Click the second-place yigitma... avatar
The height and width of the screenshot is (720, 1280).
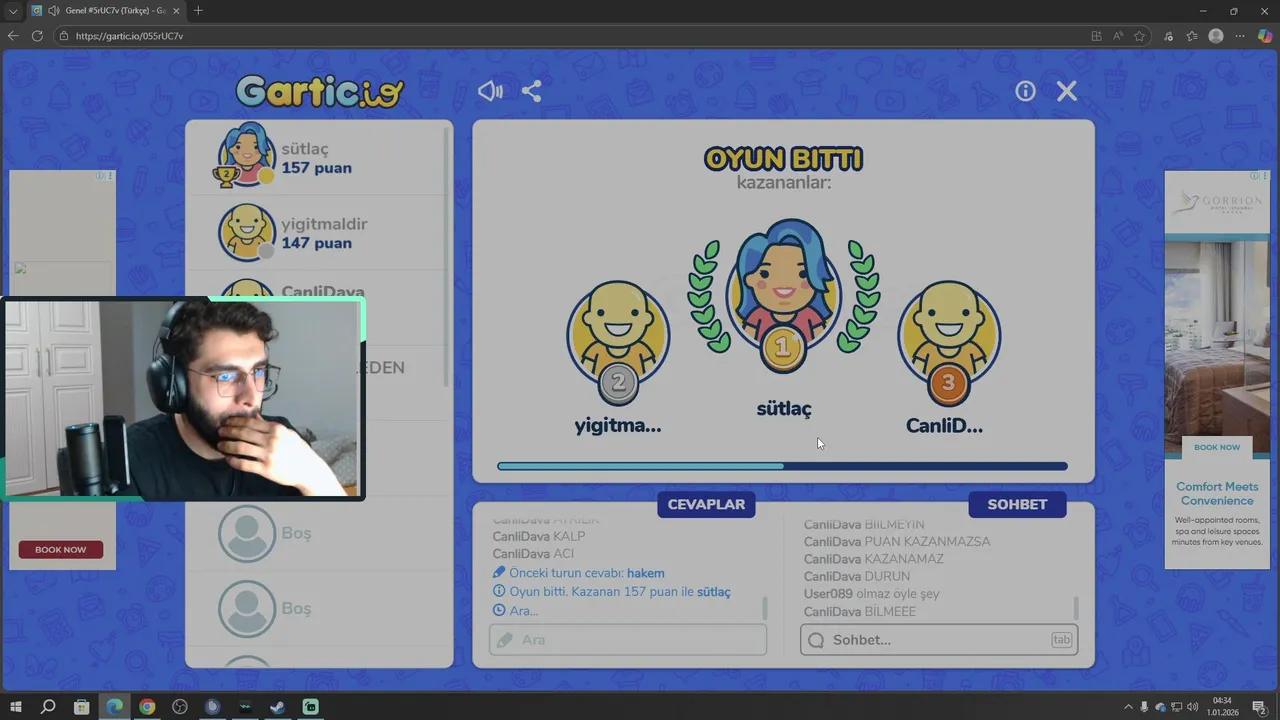[x=618, y=342]
